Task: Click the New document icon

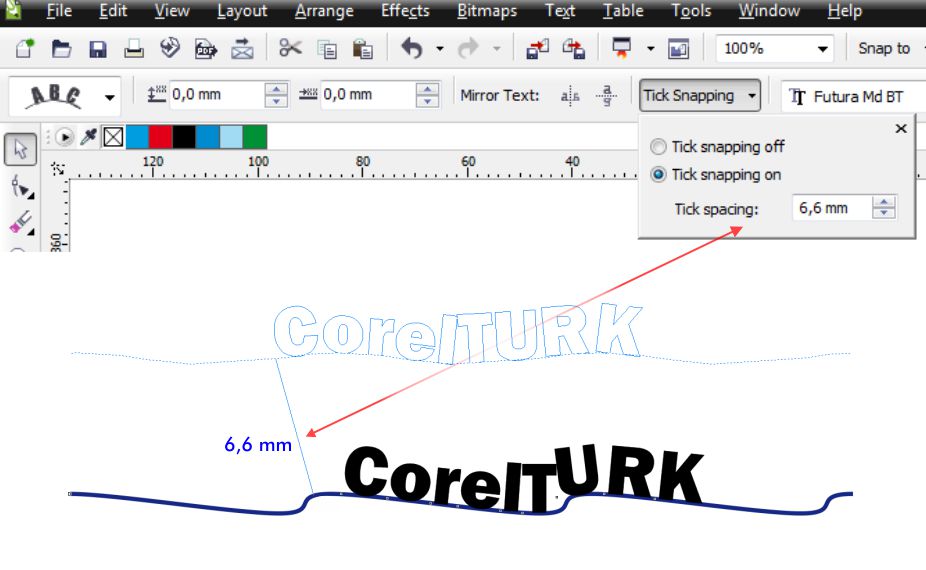Action: click(25, 48)
